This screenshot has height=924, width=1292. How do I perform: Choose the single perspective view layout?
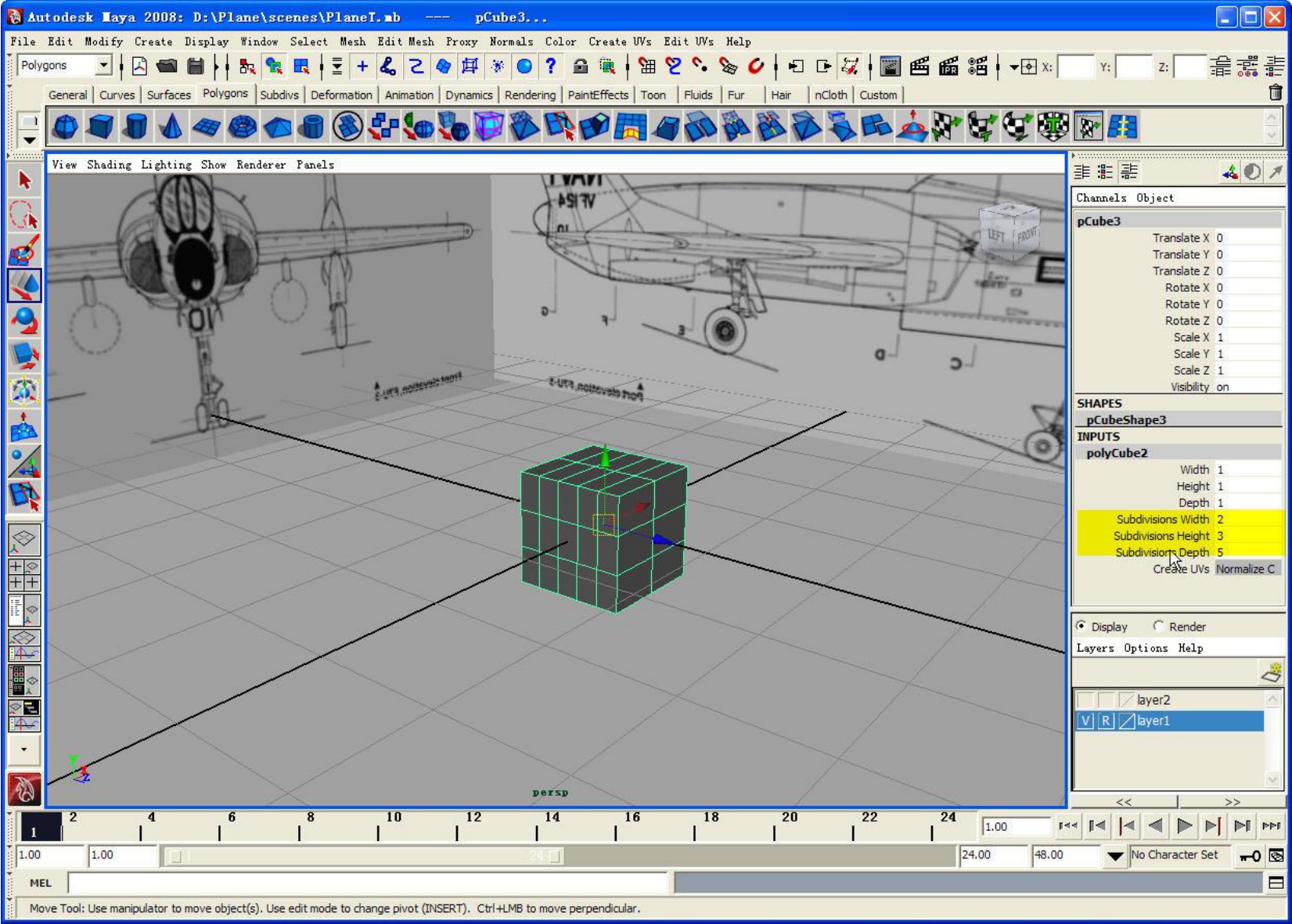click(24, 540)
